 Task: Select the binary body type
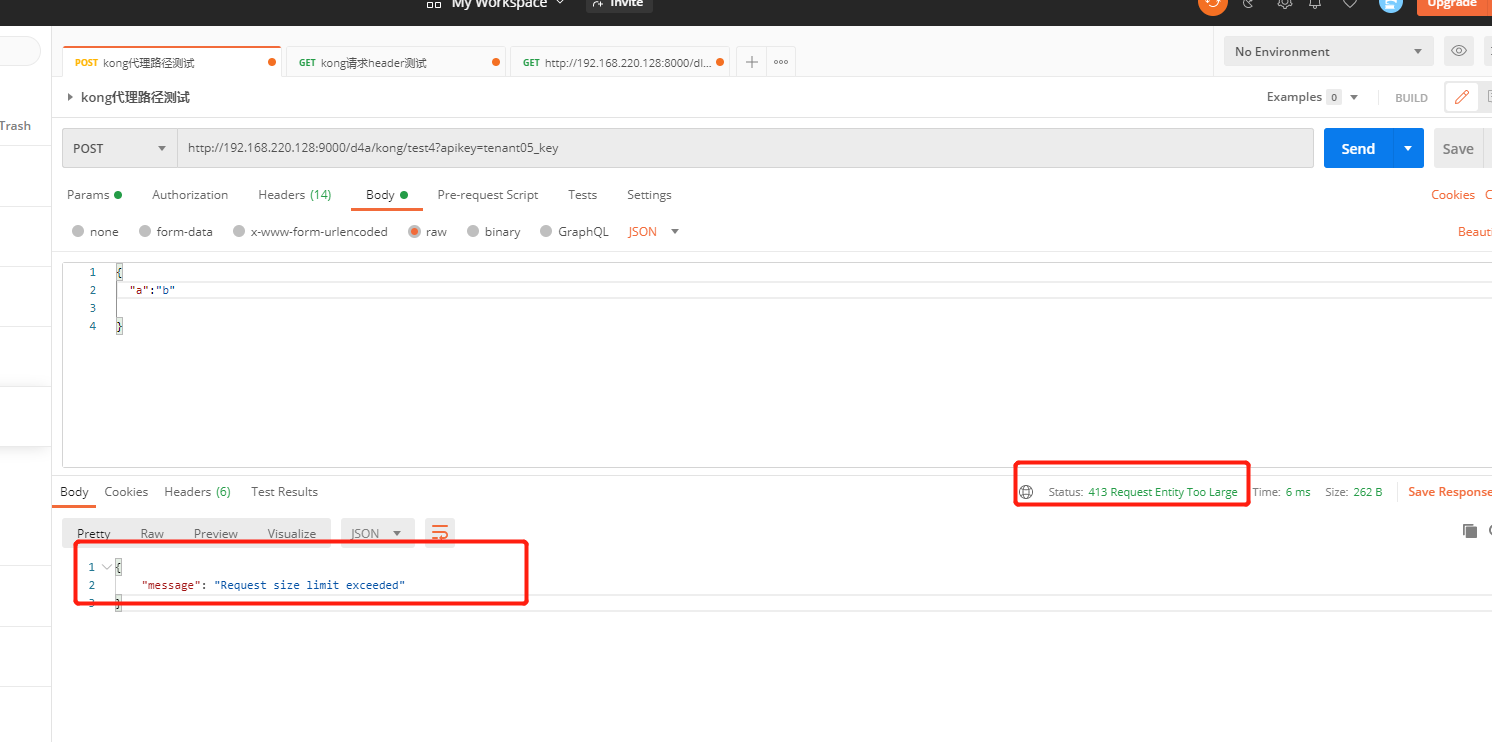point(493,231)
